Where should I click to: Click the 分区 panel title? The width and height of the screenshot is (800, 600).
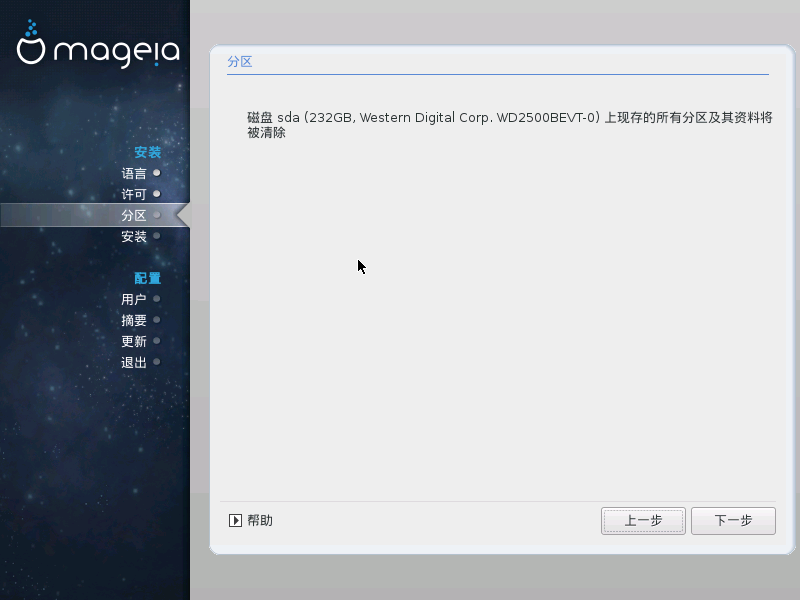[x=240, y=62]
